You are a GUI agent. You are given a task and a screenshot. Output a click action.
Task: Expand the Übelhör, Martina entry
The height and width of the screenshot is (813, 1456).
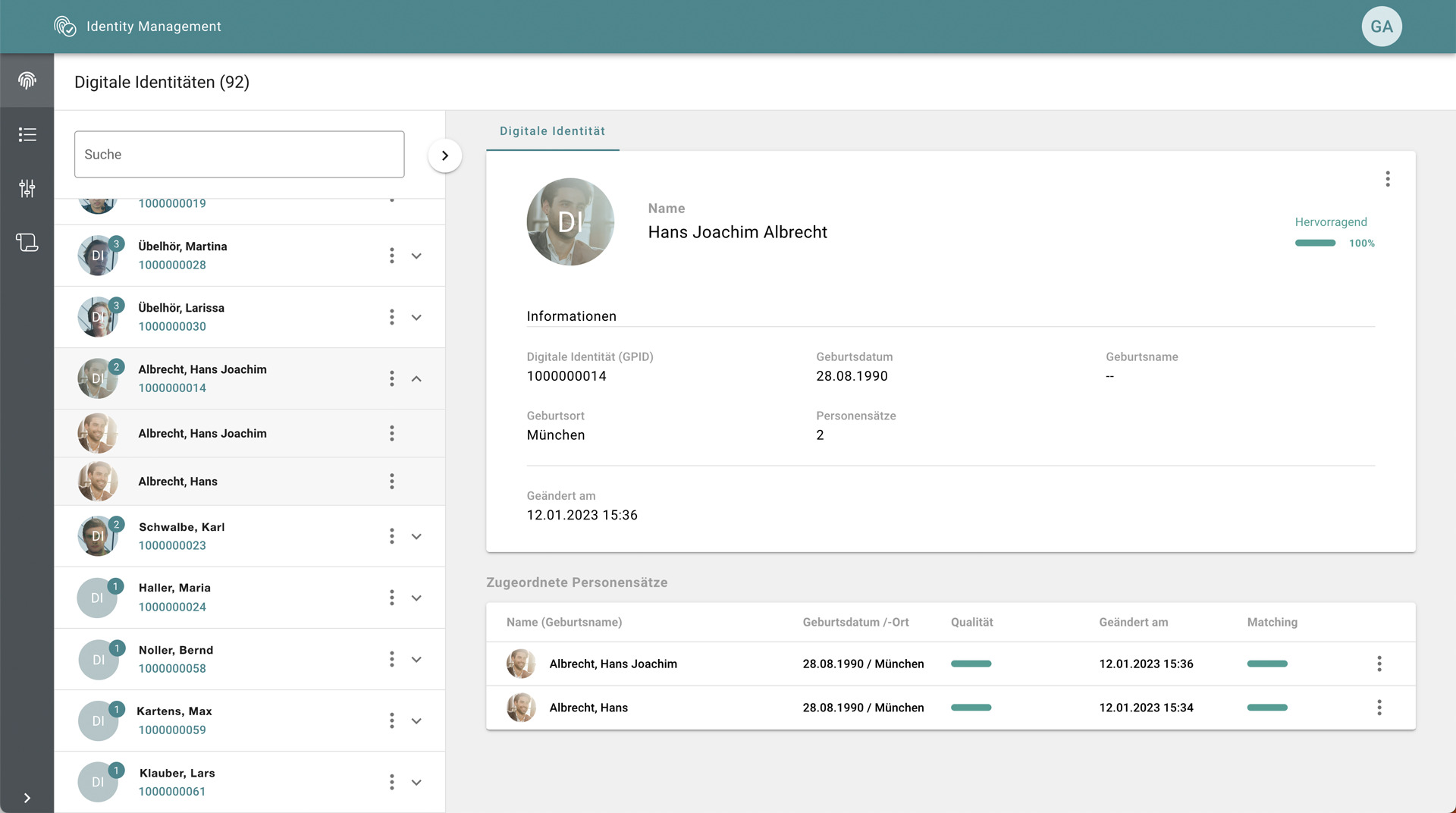pos(416,256)
